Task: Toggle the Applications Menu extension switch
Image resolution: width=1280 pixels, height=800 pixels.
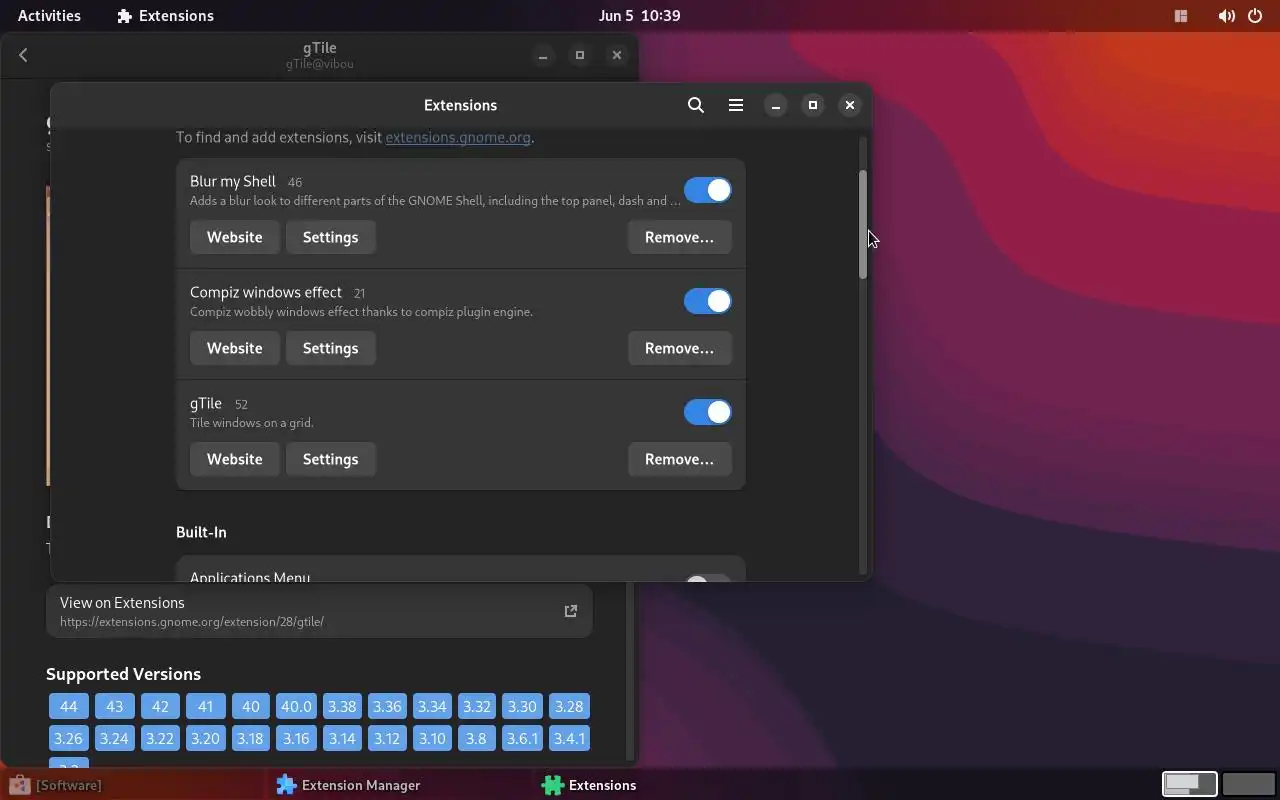Action: [x=708, y=578]
